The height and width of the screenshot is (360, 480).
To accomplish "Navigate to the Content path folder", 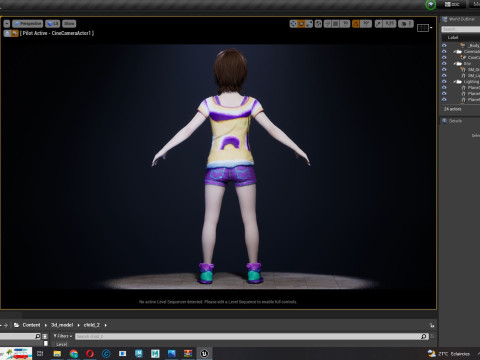I will click(31, 325).
